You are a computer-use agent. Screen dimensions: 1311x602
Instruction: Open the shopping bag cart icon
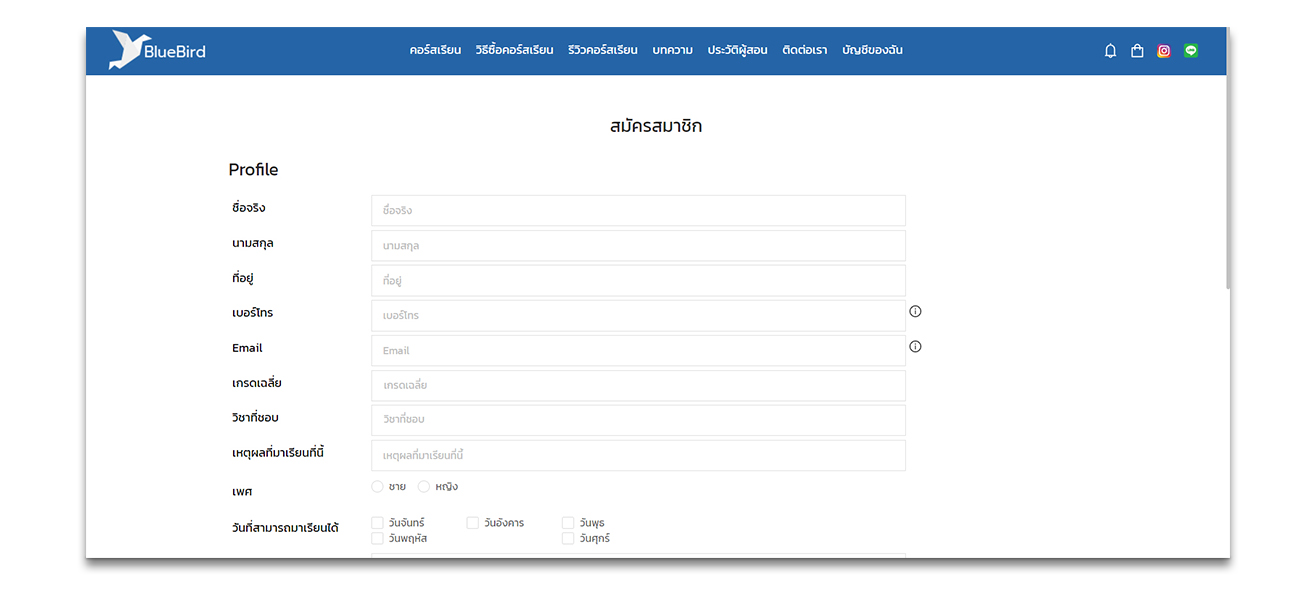(1137, 51)
